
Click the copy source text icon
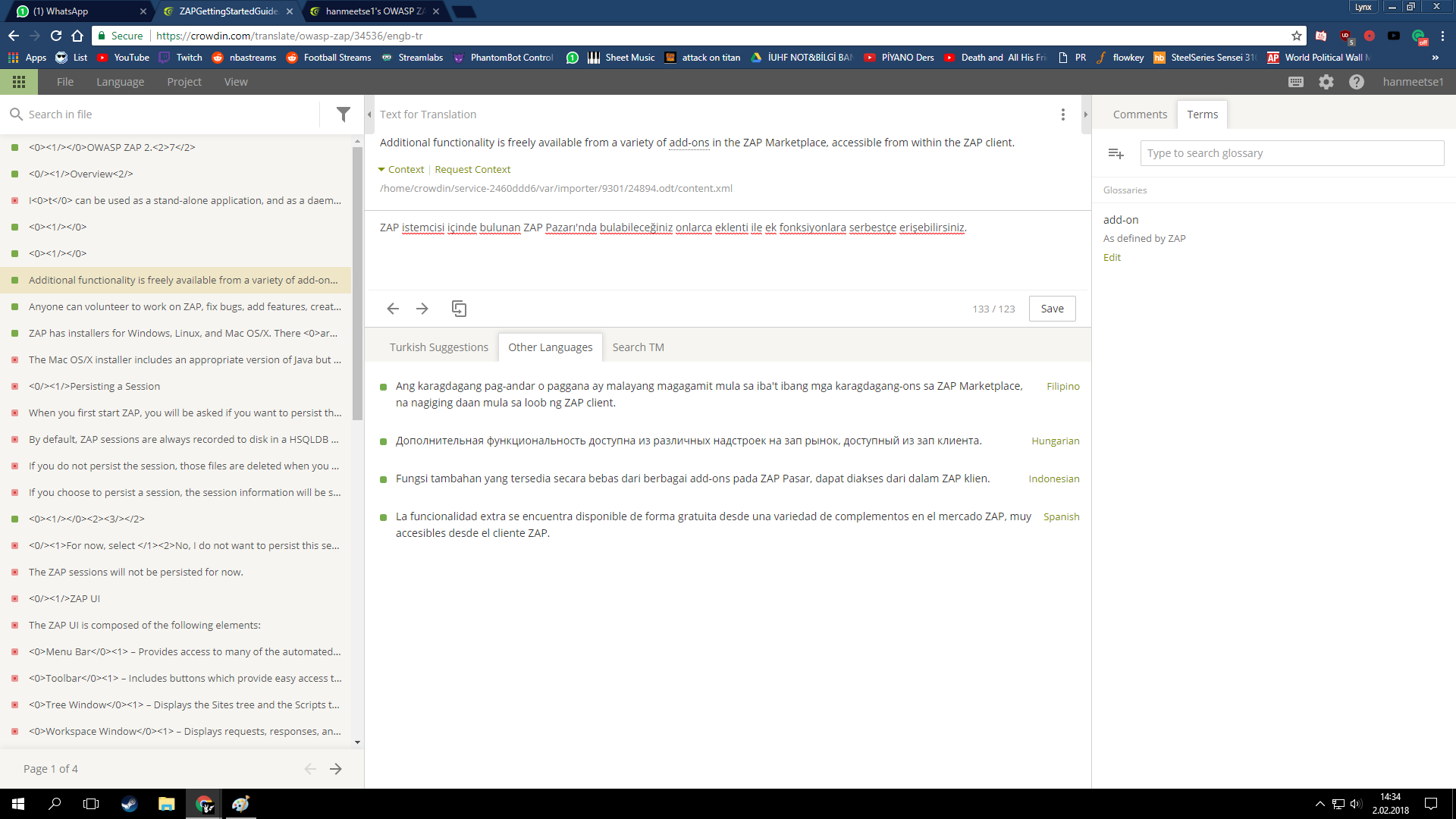pos(459,309)
